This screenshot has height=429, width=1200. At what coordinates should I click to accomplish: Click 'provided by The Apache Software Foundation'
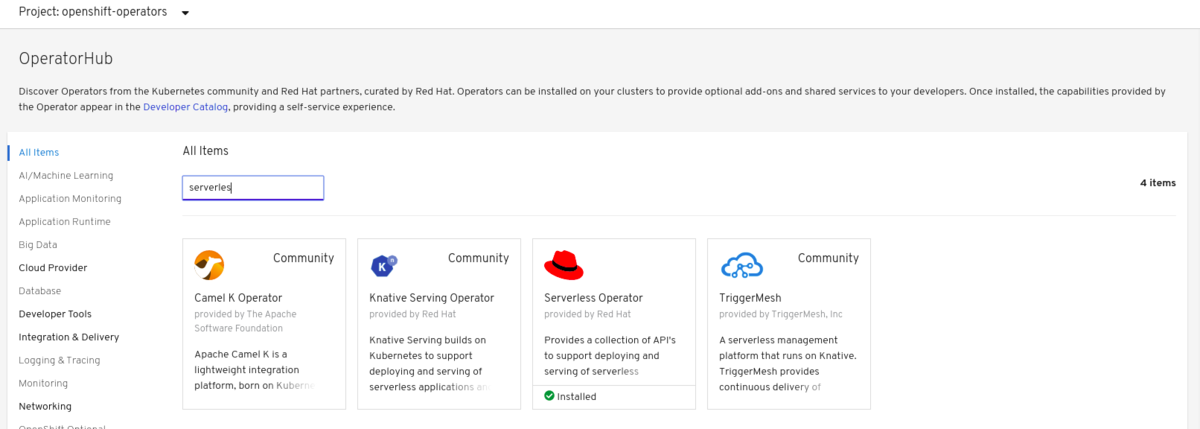(245, 320)
